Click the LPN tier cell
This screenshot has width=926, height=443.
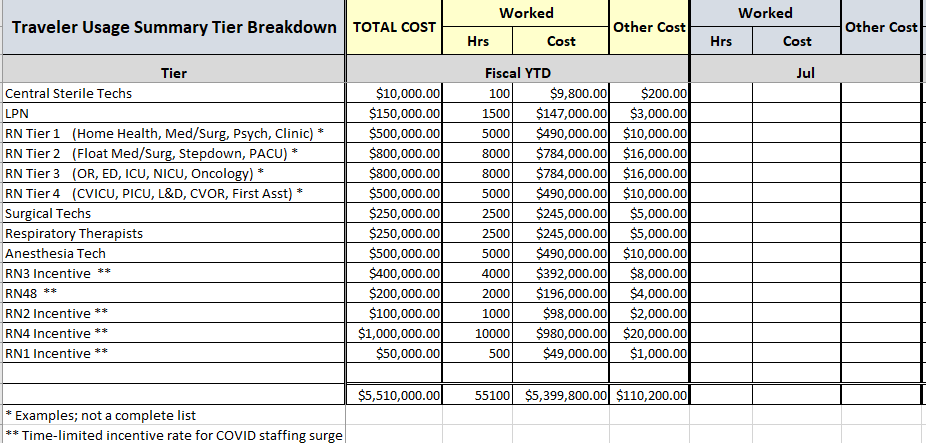pyautogui.click(x=17, y=113)
